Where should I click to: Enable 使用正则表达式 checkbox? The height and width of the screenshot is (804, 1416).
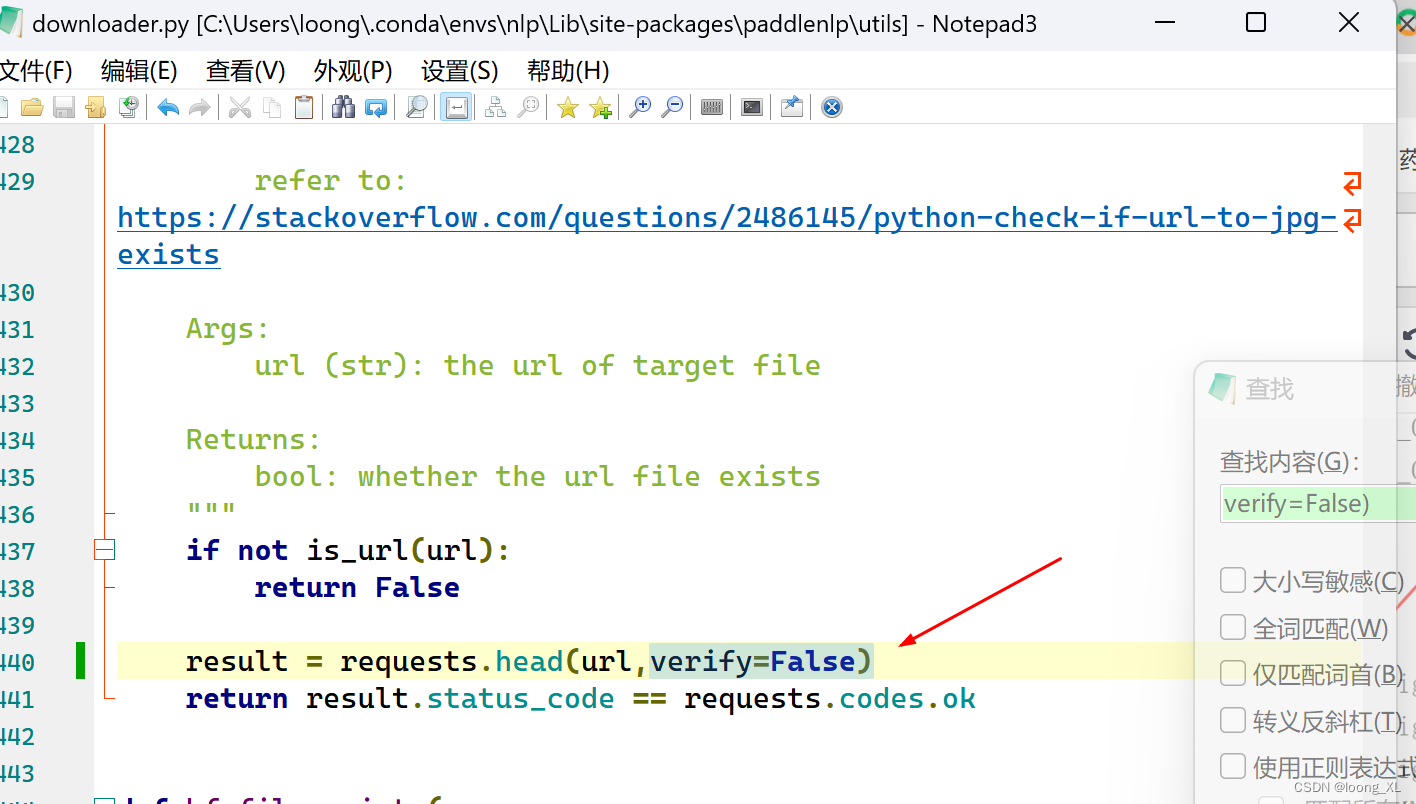click(1233, 766)
